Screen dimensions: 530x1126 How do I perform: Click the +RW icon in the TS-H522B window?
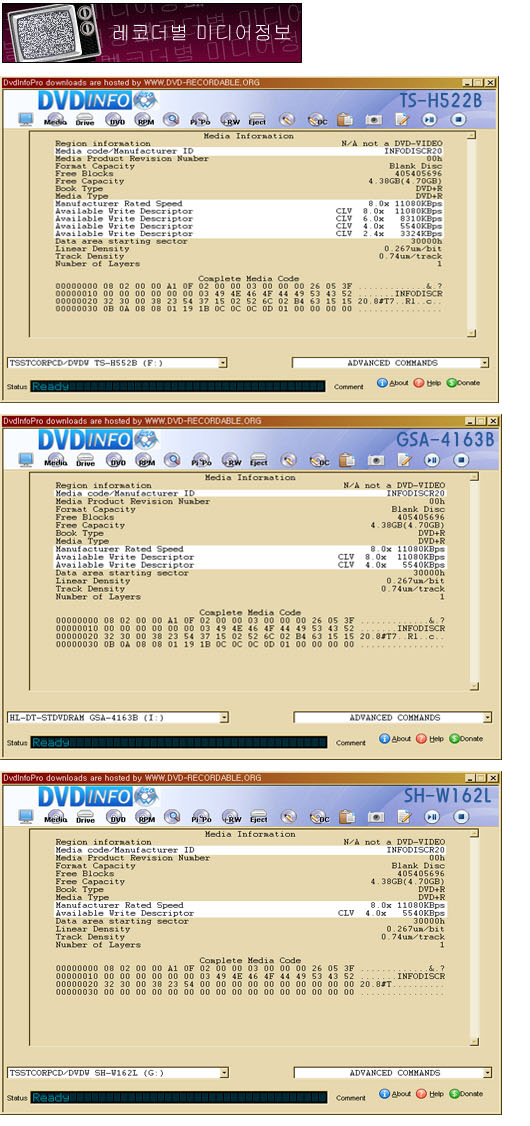tap(230, 119)
